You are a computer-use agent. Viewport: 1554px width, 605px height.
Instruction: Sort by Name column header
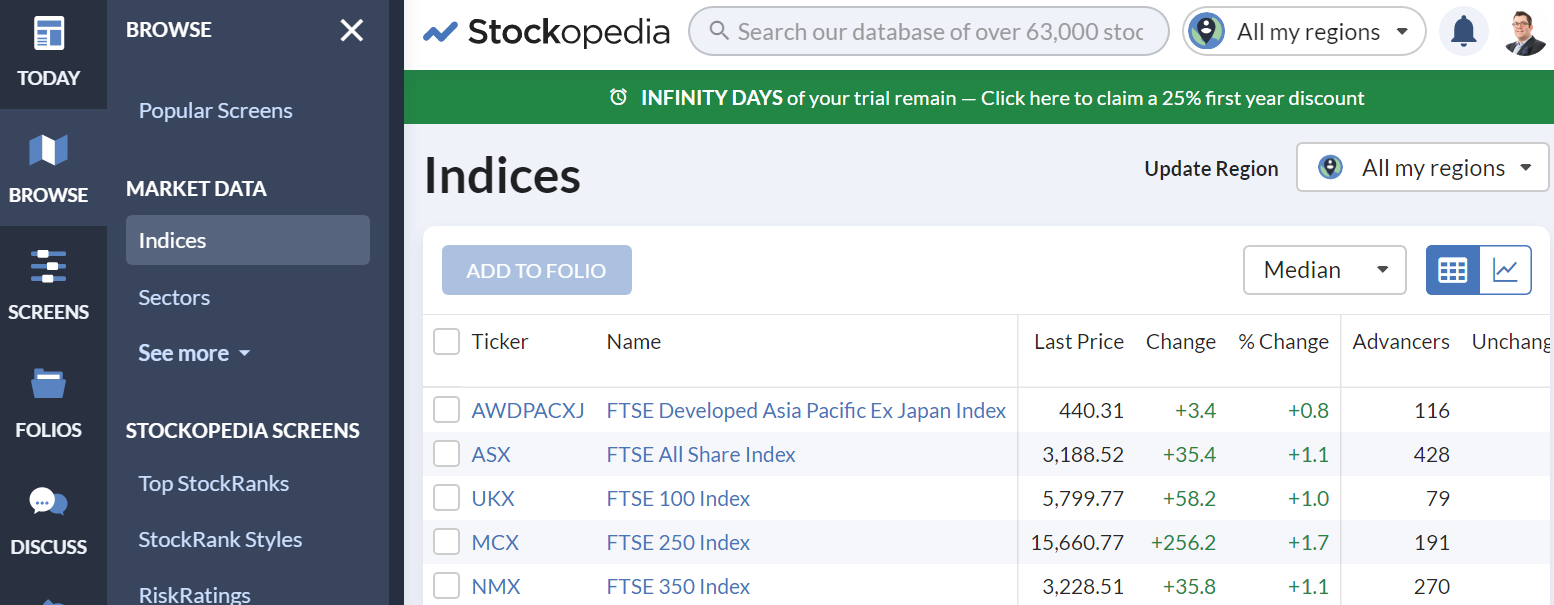coord(634,341)
